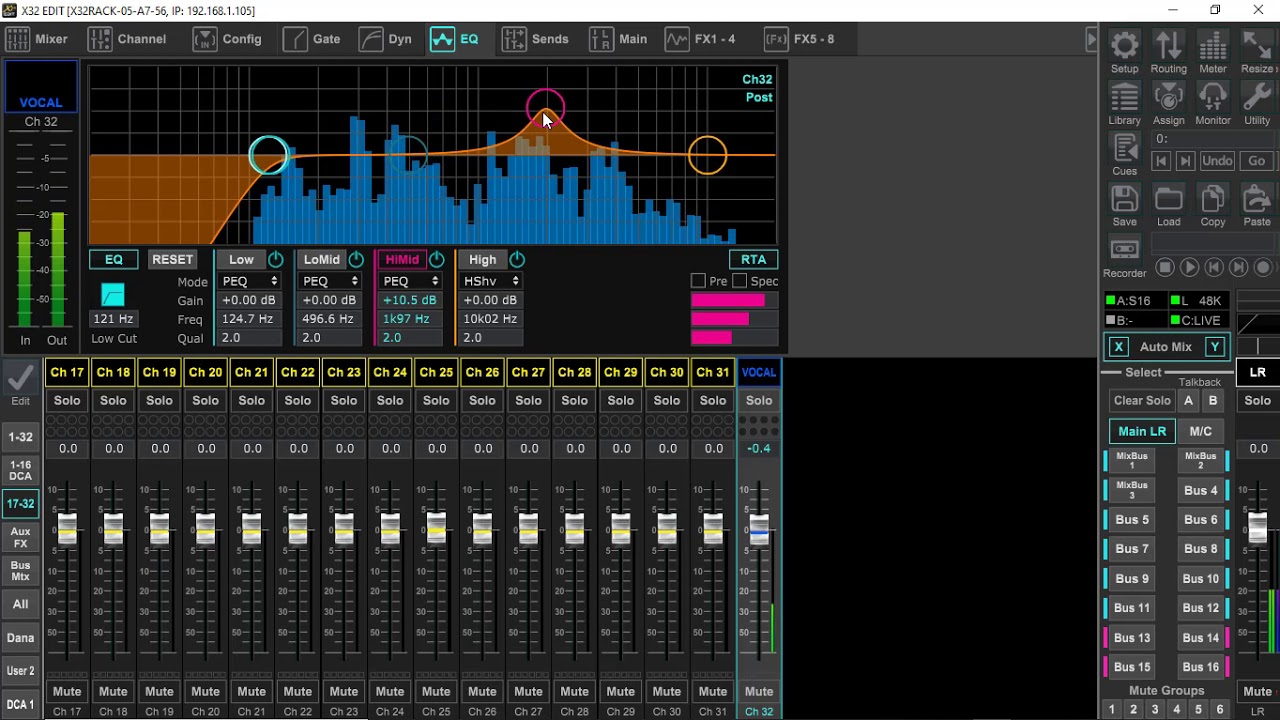Screen dimensions: 1280x720
Task: Select the Bus Mtx layer button
Action: click(20, 572)
